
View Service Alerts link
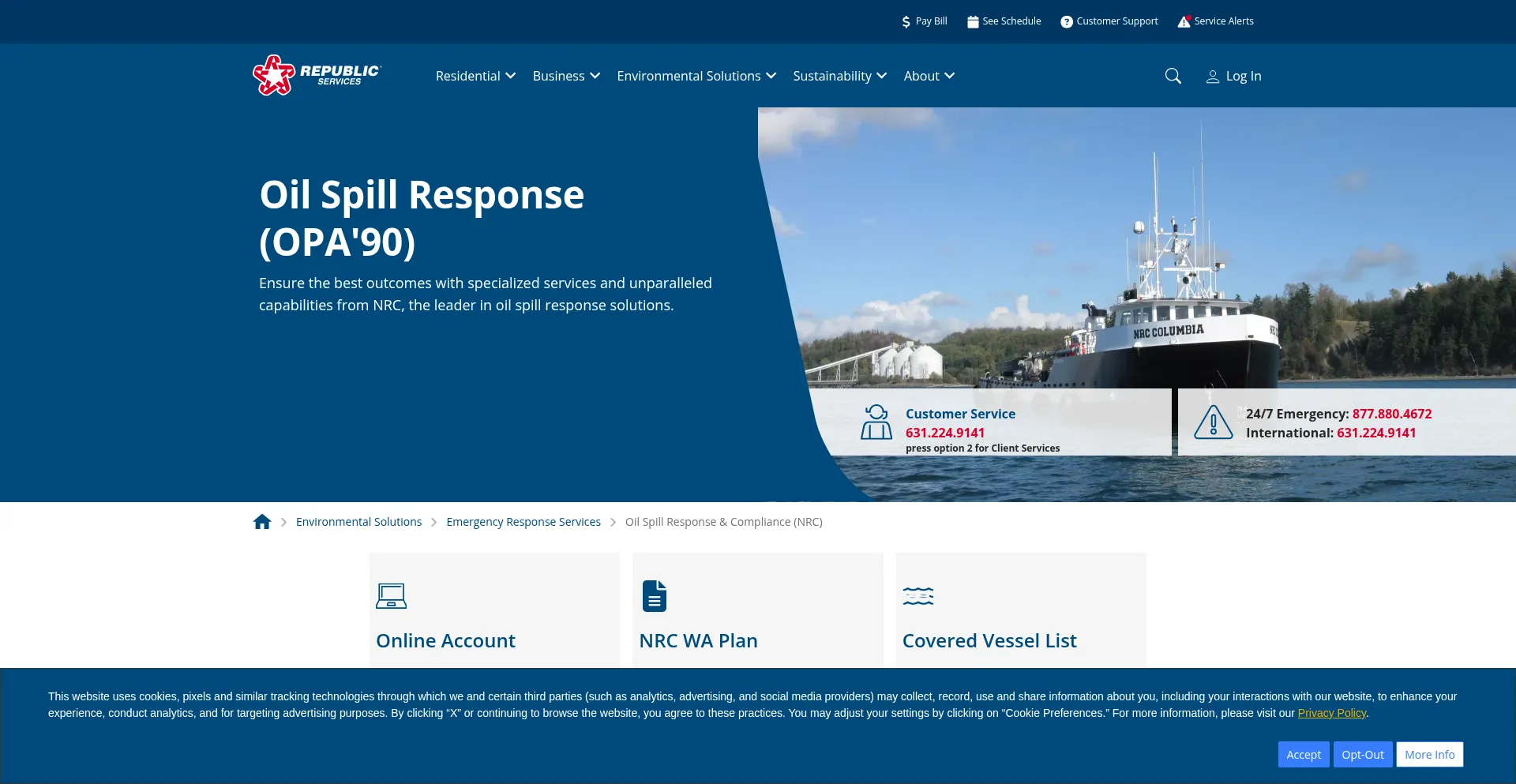(1224, 21)
